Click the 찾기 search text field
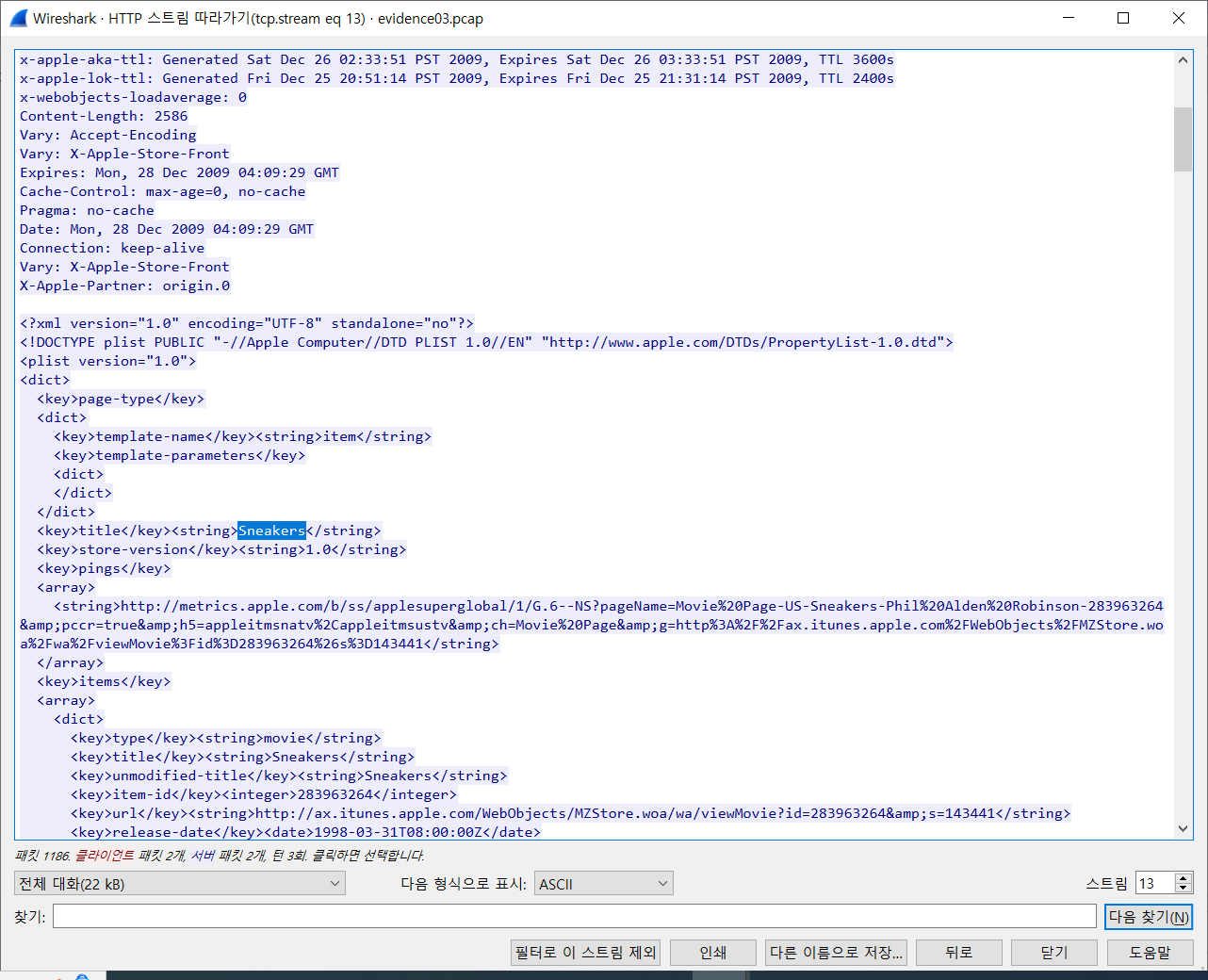 pyautogui.click(x=574, y=916)
